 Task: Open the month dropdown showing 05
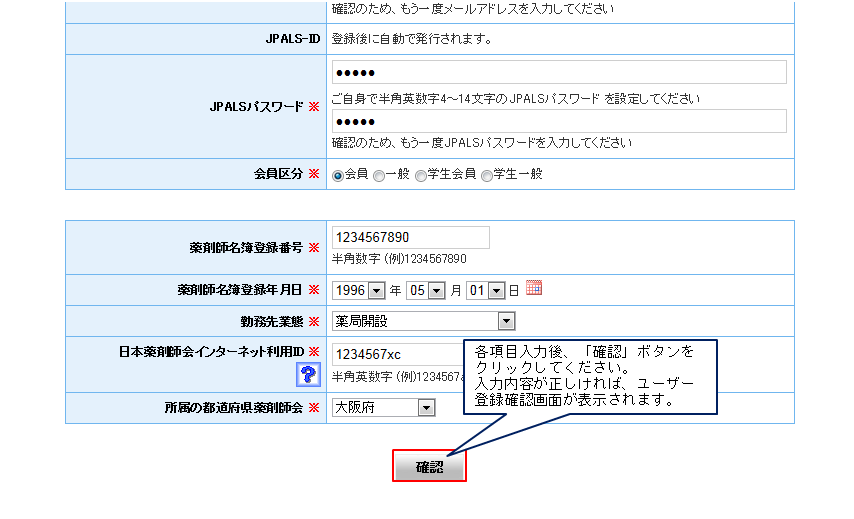[426, 290]
